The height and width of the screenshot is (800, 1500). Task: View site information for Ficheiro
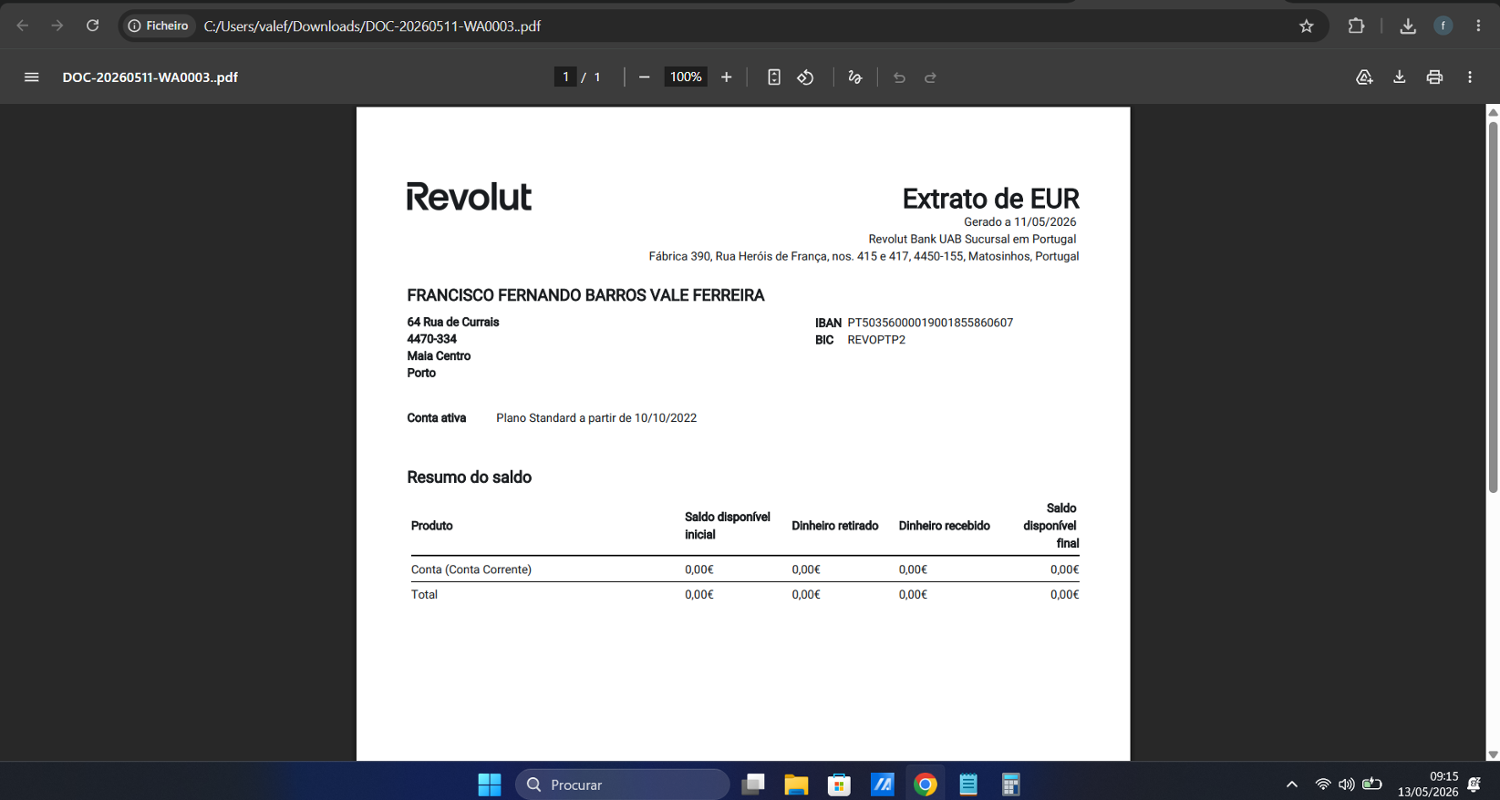(x=159, y=26)
